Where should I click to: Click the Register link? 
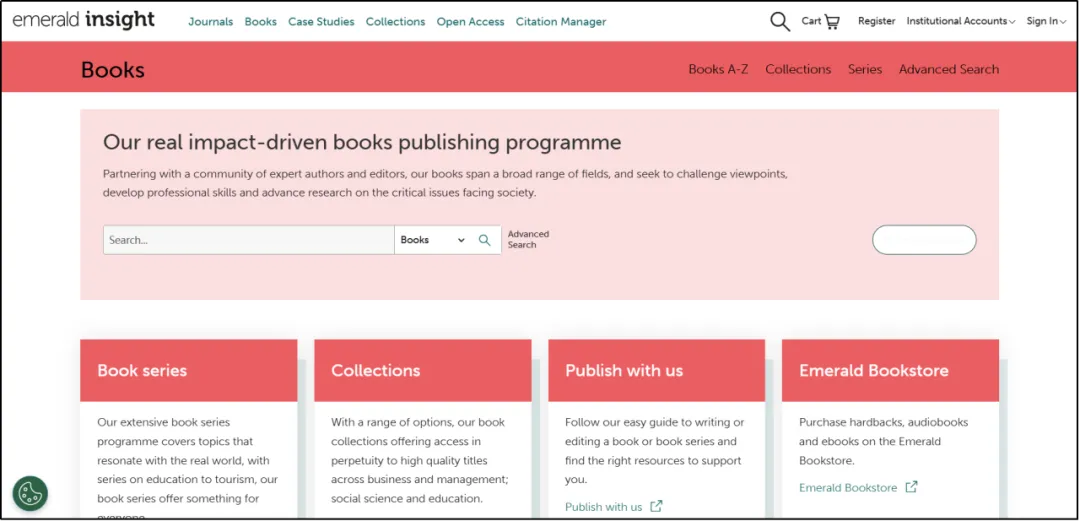click(x=877, y=21)
